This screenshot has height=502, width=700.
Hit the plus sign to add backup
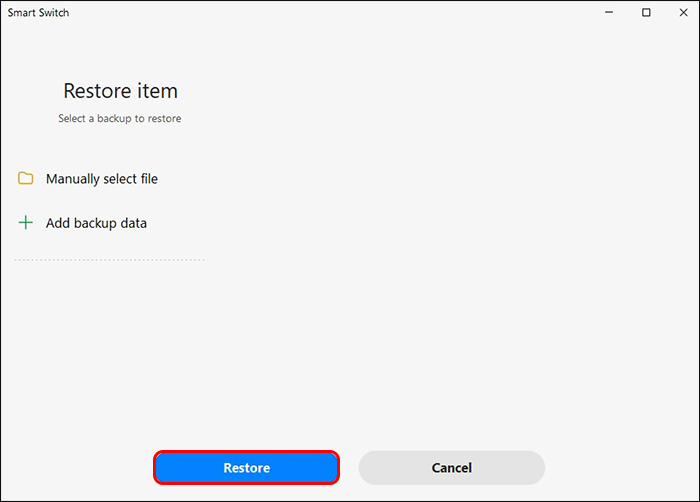[26, 223]
